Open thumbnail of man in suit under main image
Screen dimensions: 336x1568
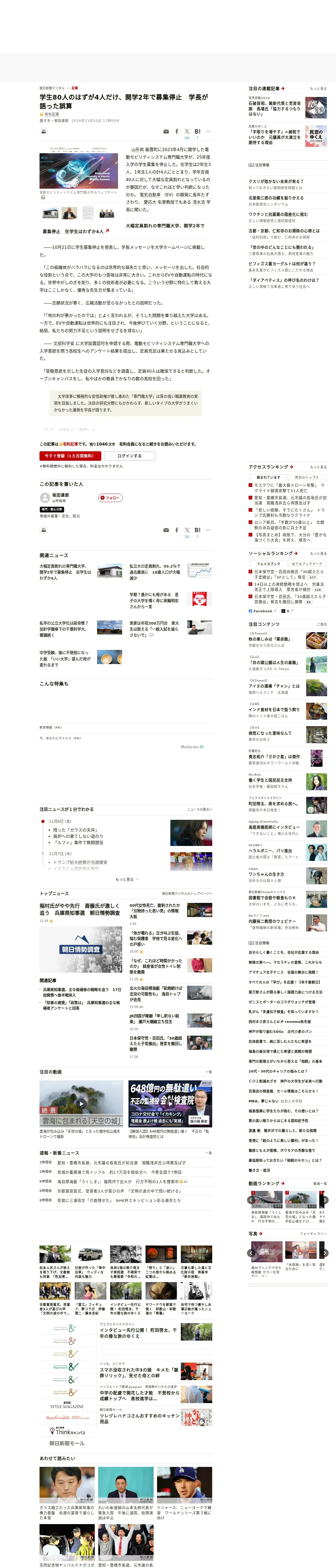click(x=70, y=212)
